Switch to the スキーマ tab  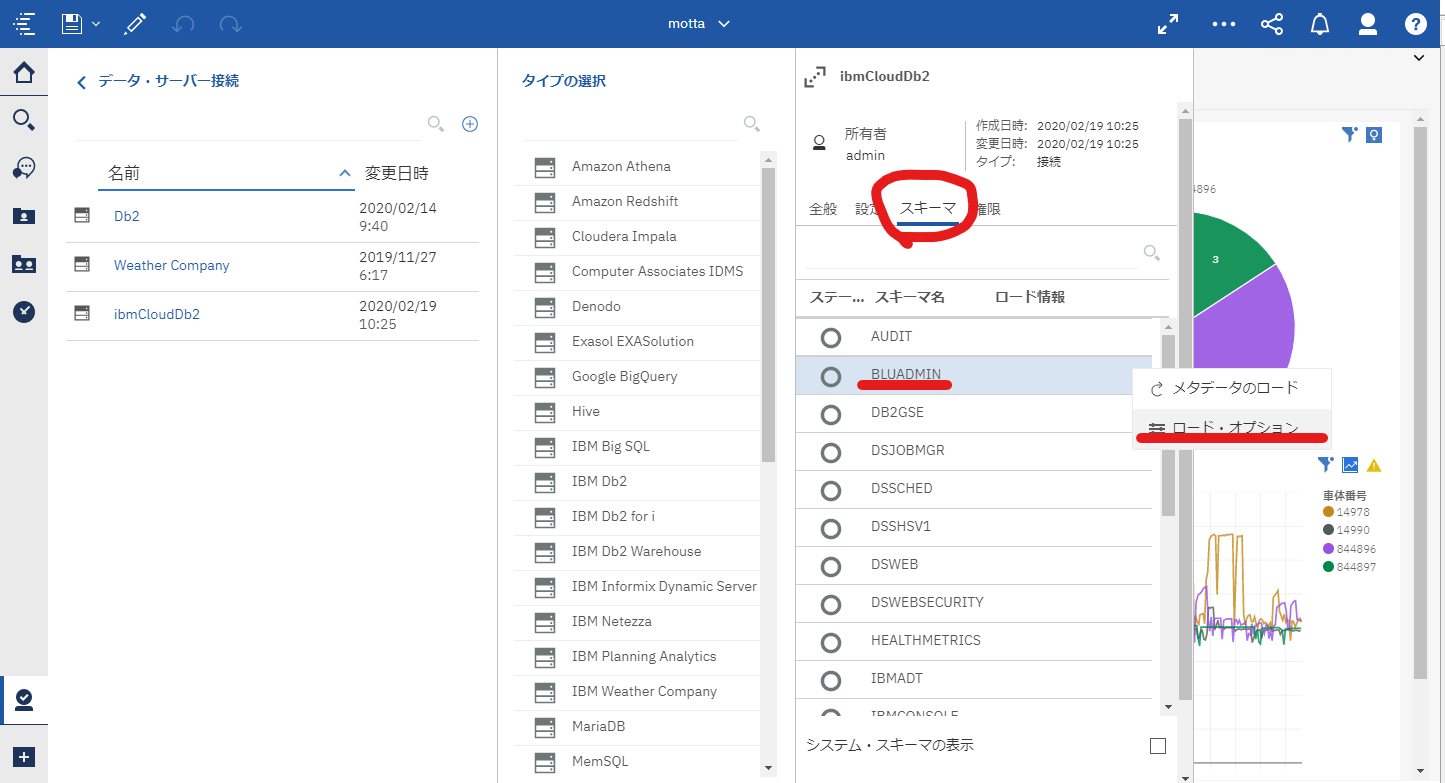tap(927, 209)
